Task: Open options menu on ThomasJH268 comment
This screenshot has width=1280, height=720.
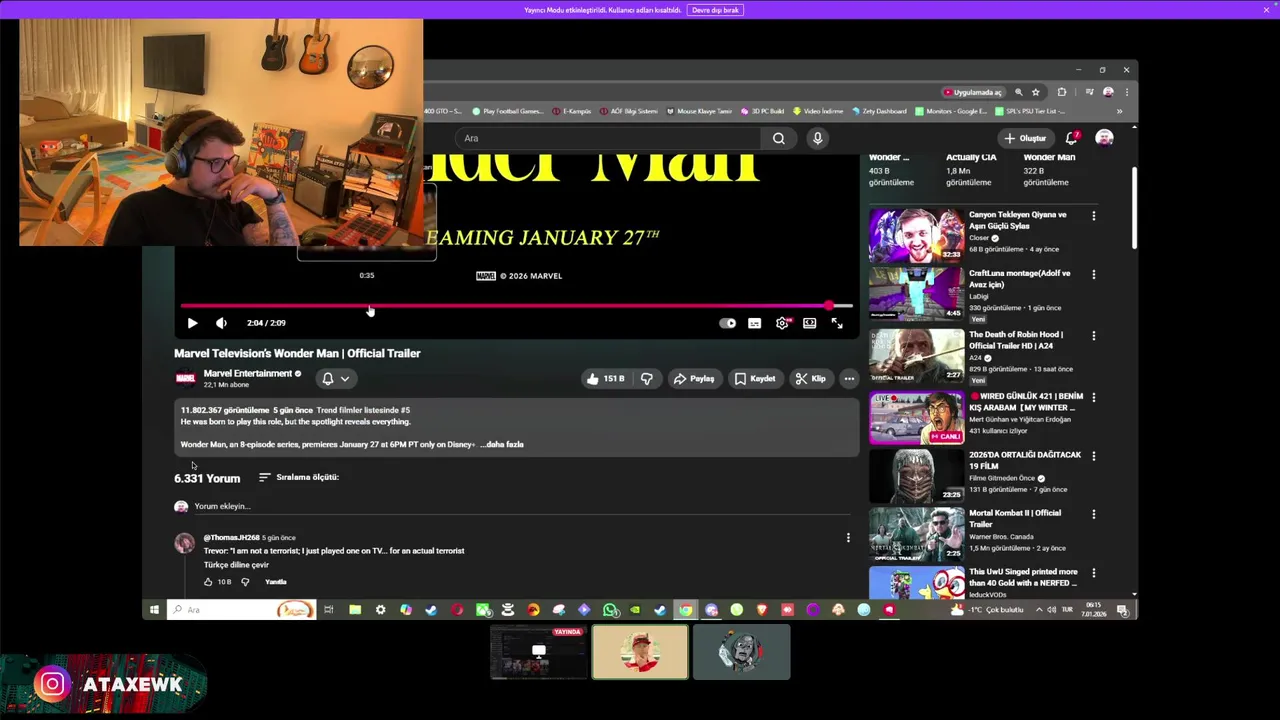Action: 848,538
